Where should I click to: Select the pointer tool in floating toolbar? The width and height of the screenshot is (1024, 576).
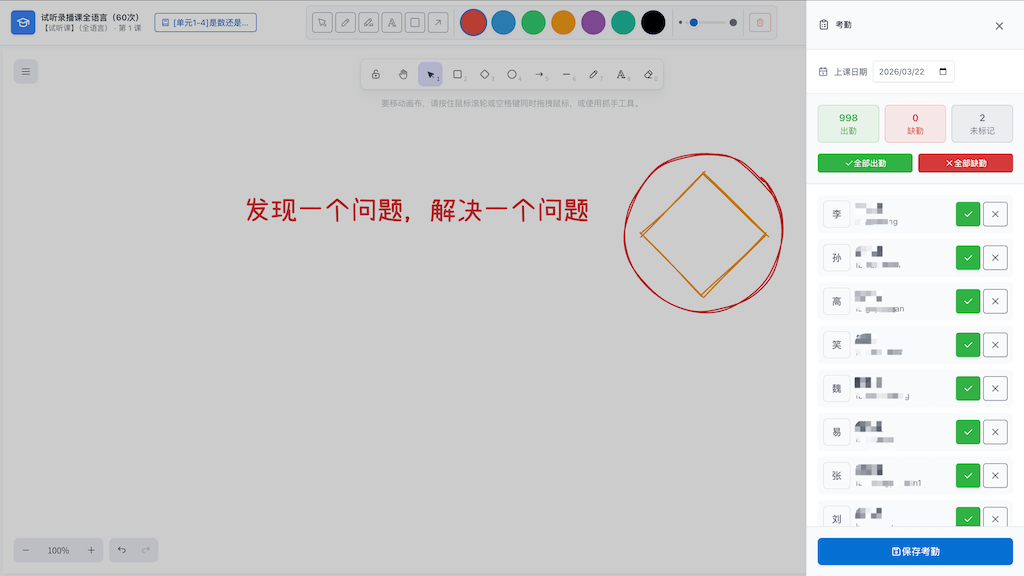point(430,74)
